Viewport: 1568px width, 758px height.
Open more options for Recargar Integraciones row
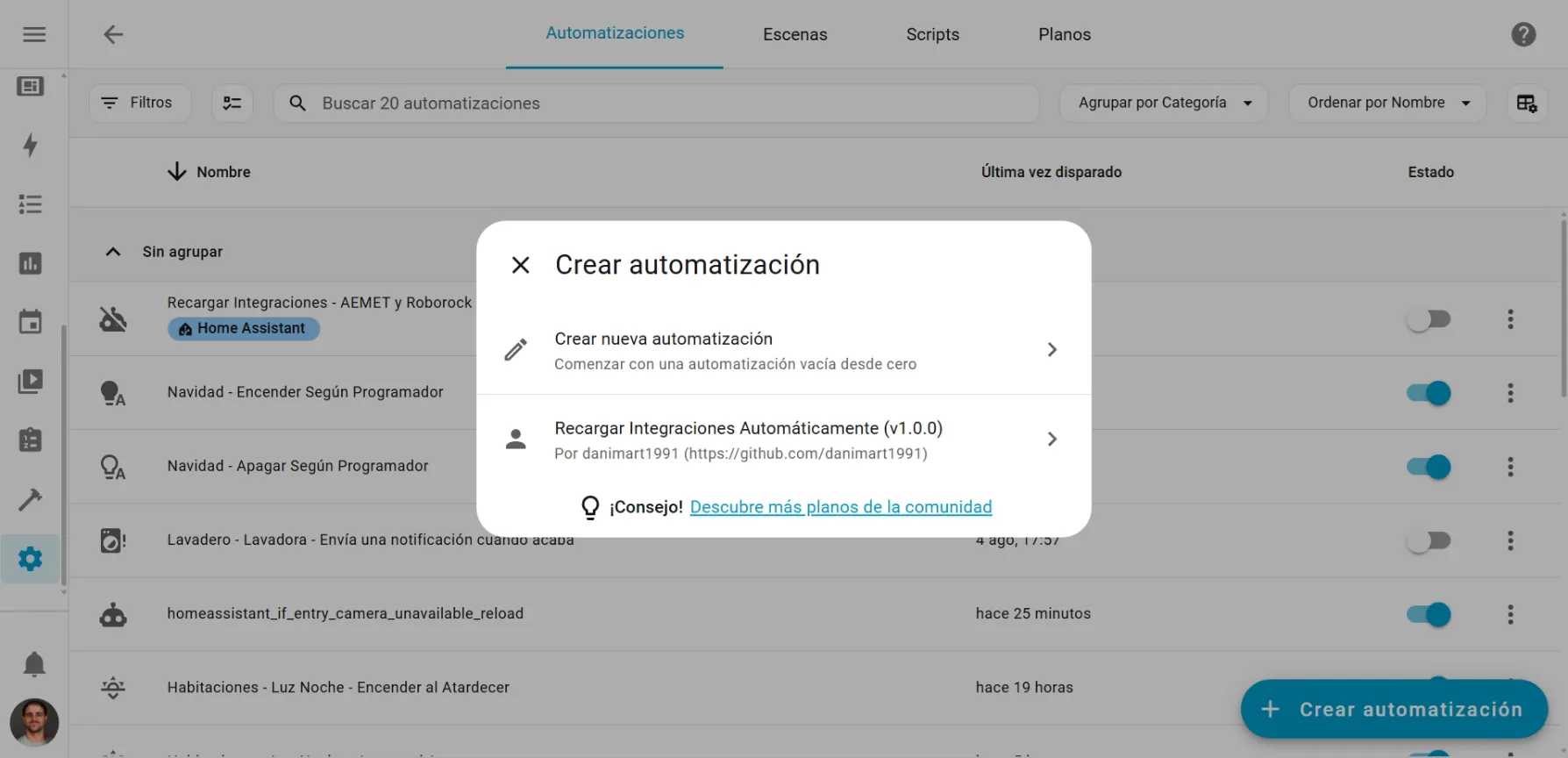click(1510, 319)
